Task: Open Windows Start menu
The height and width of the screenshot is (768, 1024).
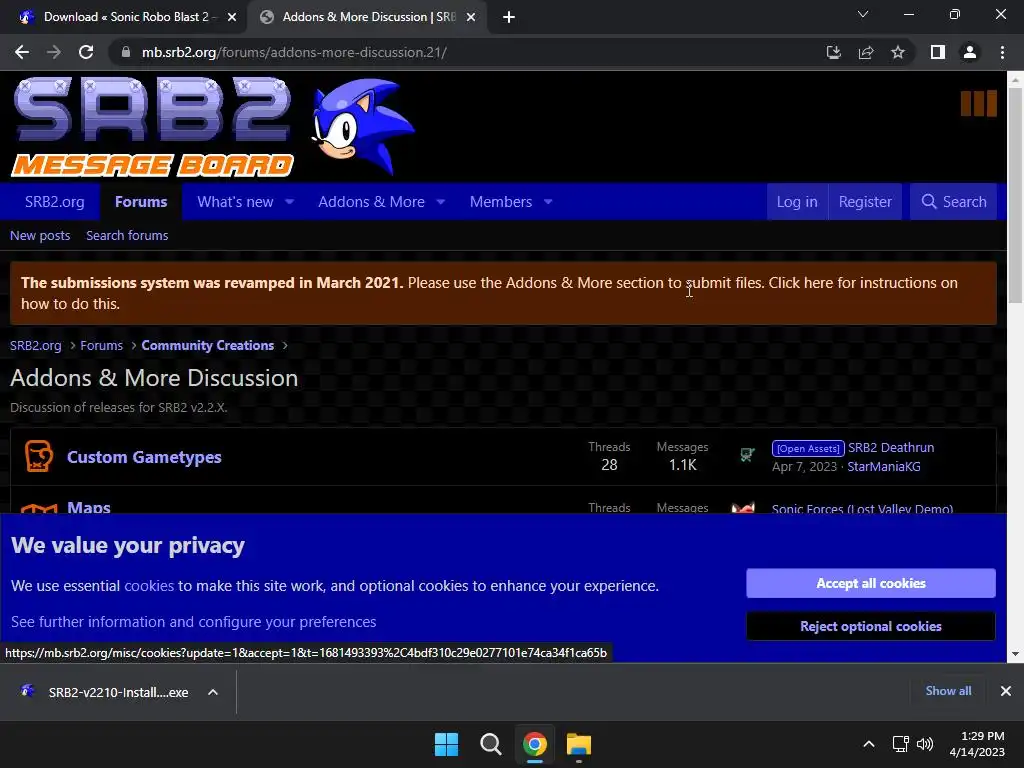Action: 447,744
